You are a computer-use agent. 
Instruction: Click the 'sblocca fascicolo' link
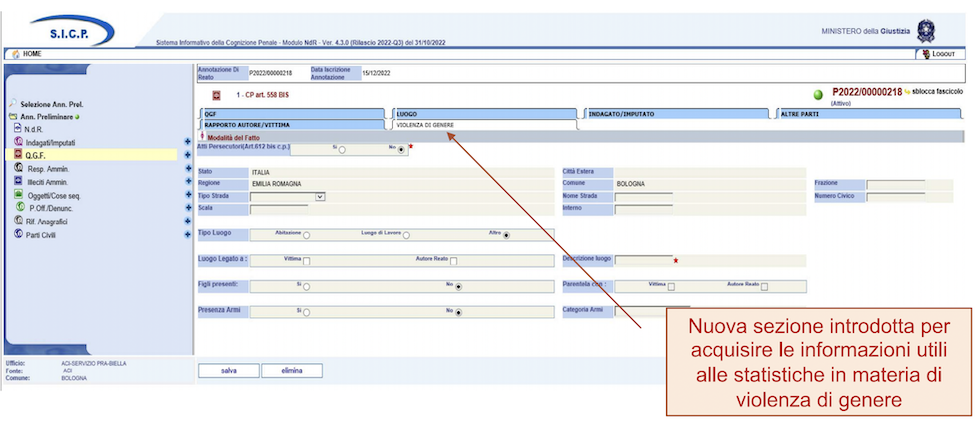pos(937,92)
